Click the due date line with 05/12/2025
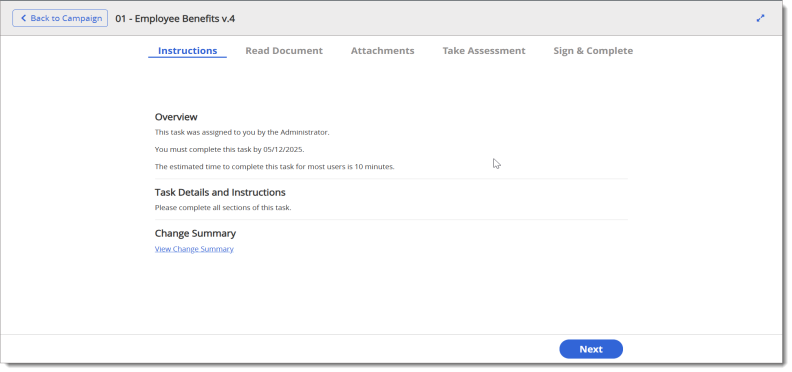 click(229, 150)
